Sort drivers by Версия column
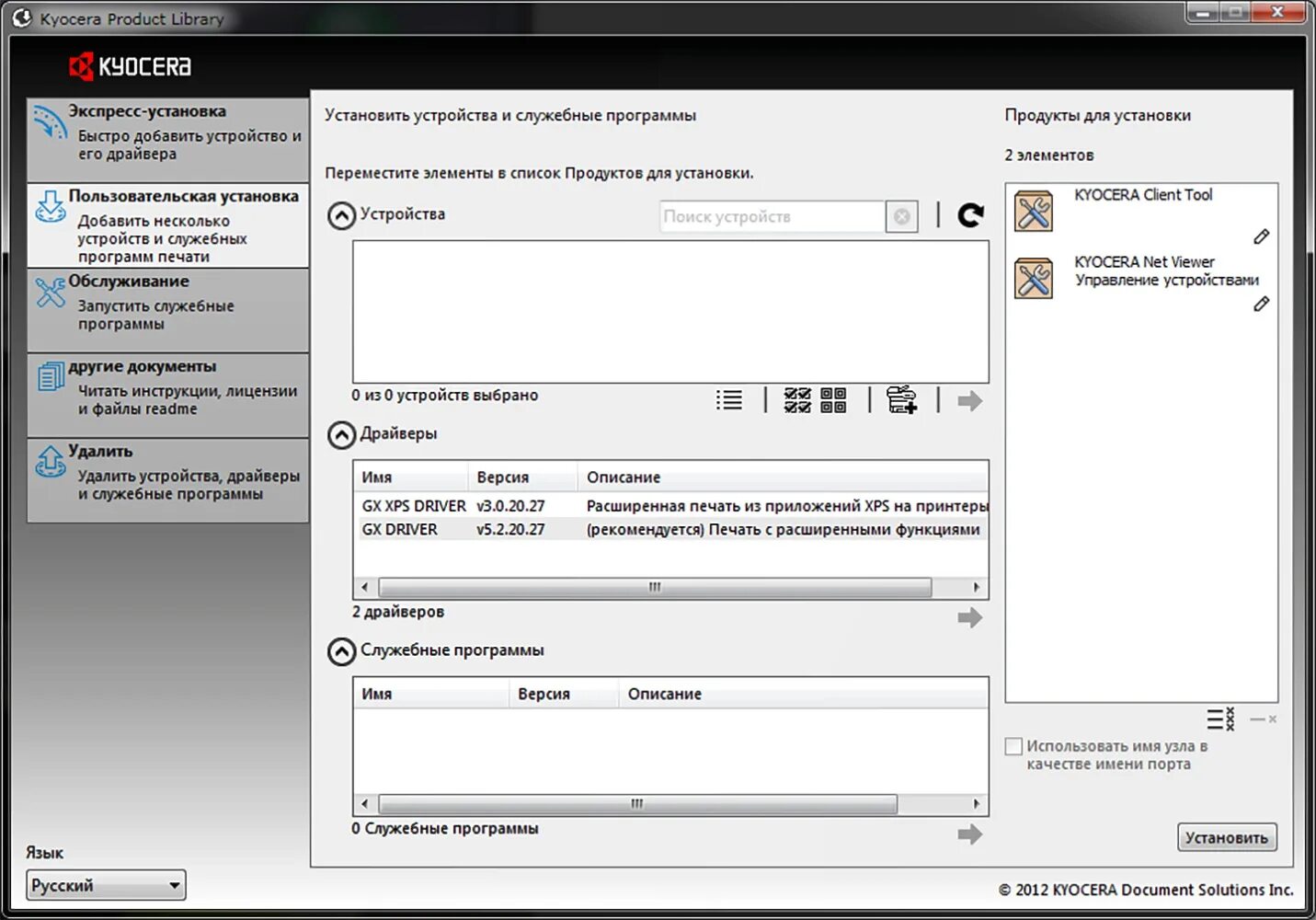Screen dimensions: 1316x920 click(x=522, y=477)
